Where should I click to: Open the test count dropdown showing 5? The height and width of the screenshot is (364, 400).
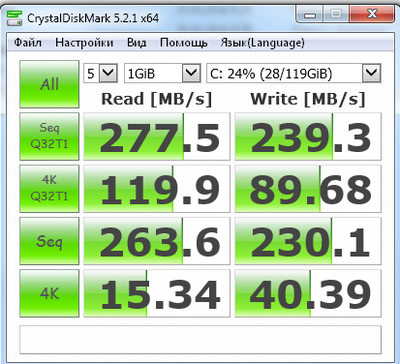(100, 73)
